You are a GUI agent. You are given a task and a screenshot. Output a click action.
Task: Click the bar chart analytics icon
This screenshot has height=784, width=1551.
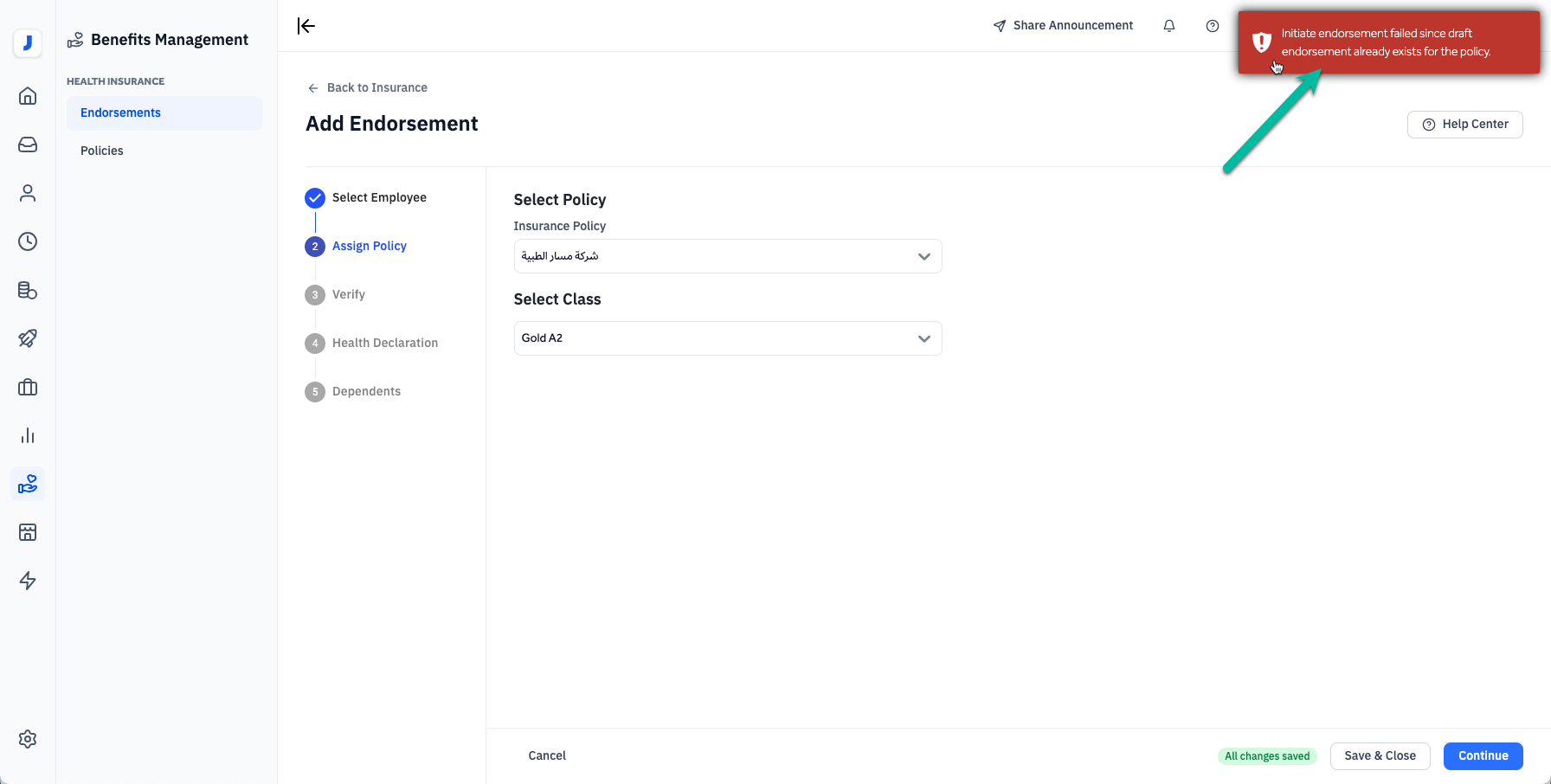pyautogui.click(x=28, y=435)
